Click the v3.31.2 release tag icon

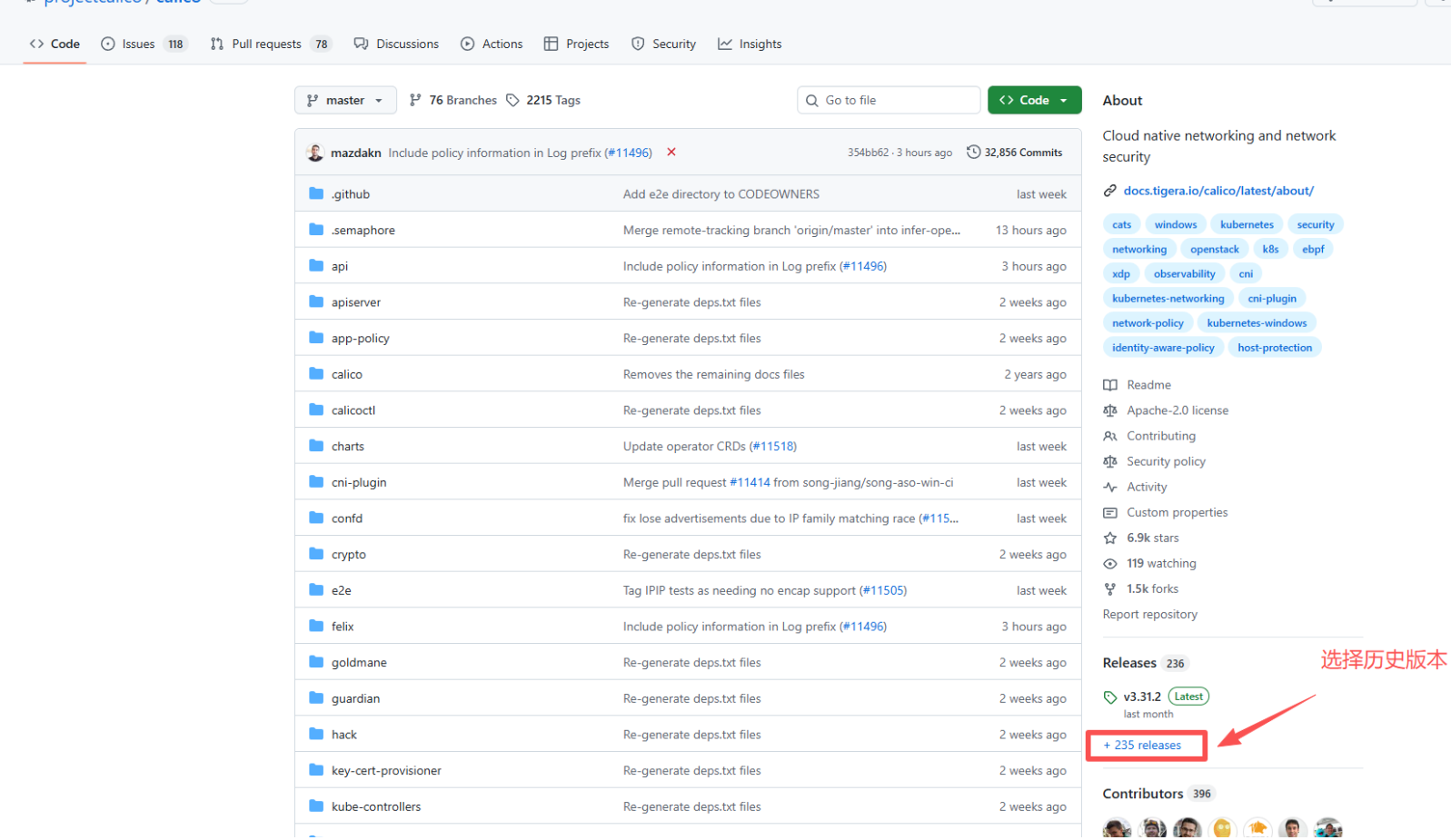1110,697
